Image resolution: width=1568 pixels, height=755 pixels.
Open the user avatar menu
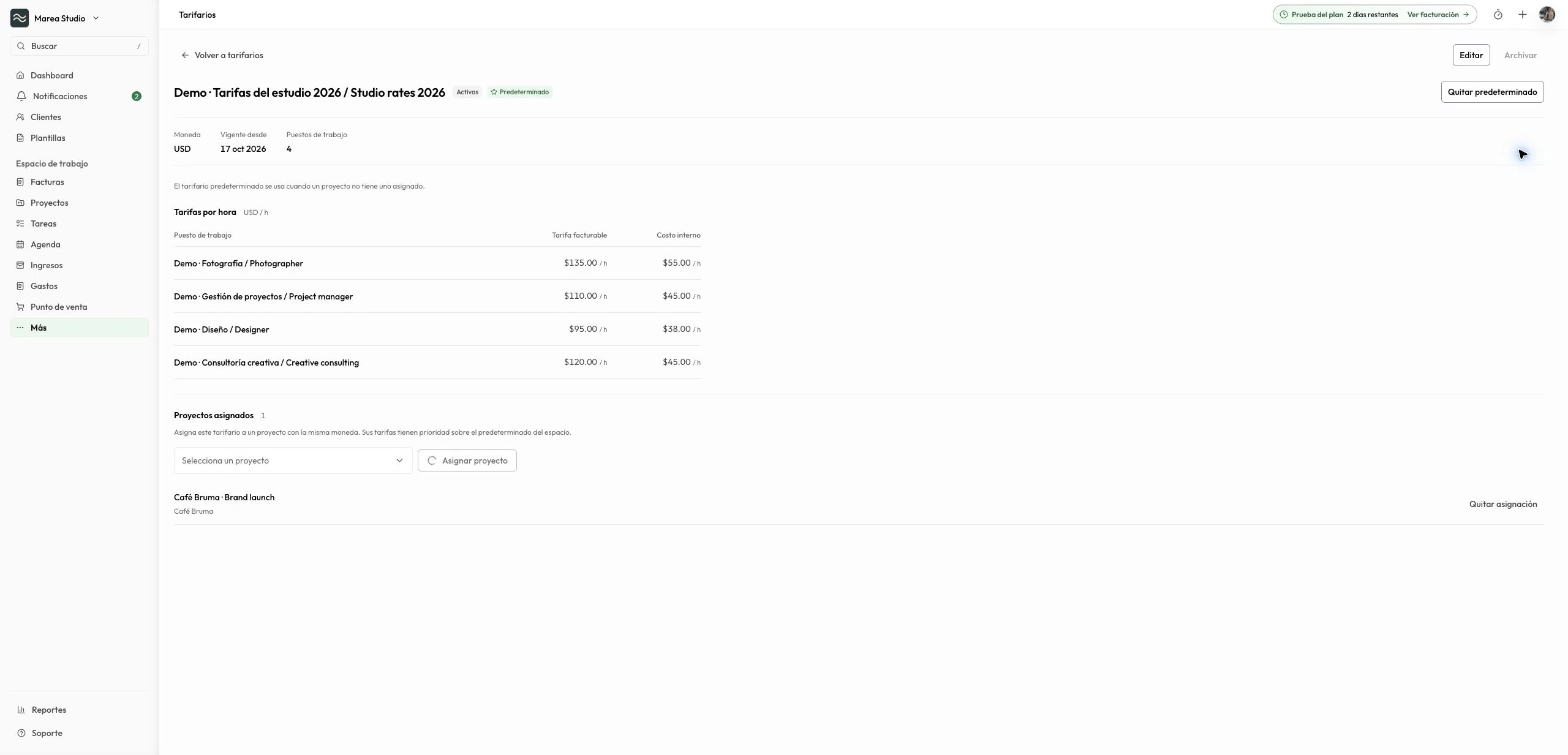pos(1547,15)
